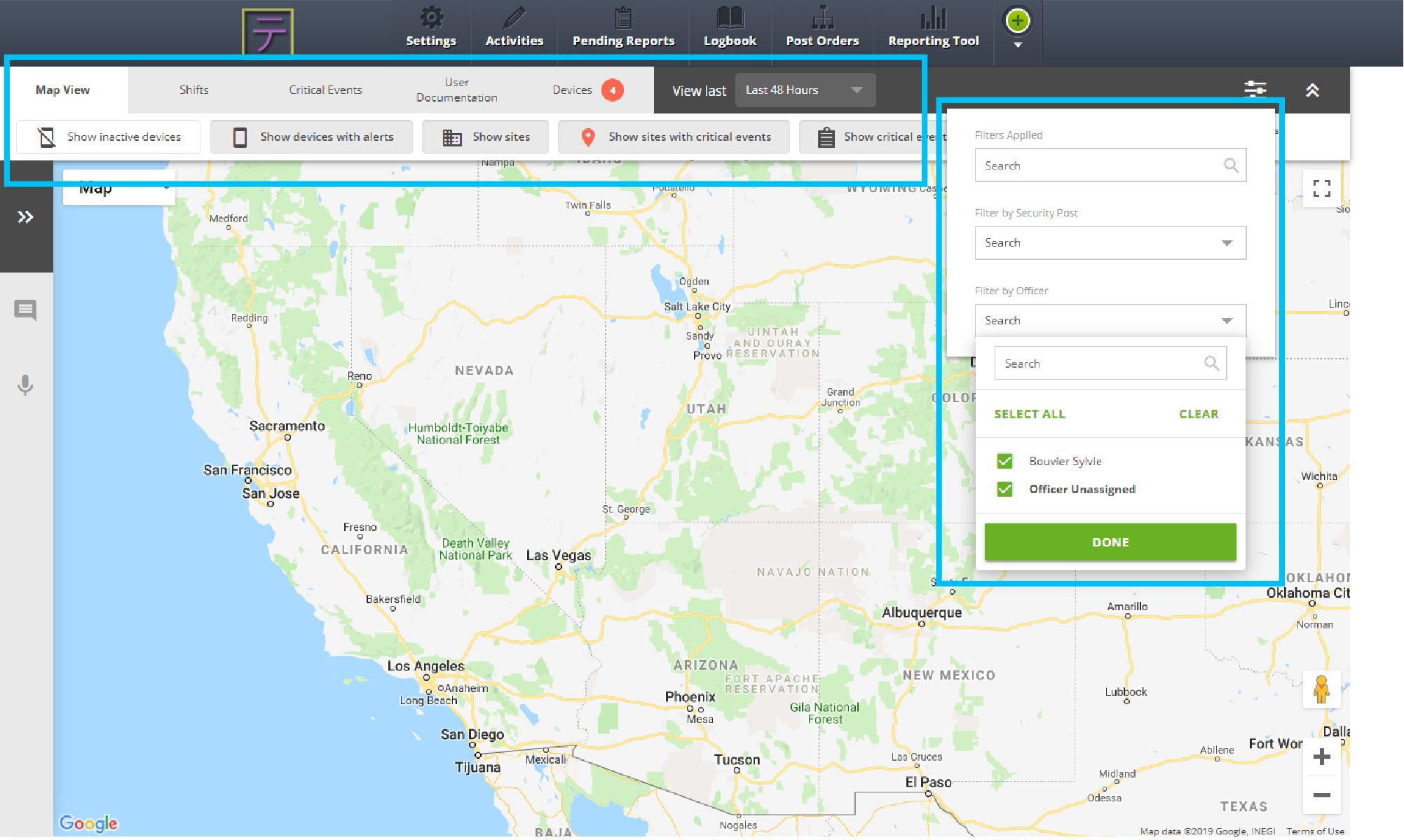Click Las Vegas on the map

(559, 556)
